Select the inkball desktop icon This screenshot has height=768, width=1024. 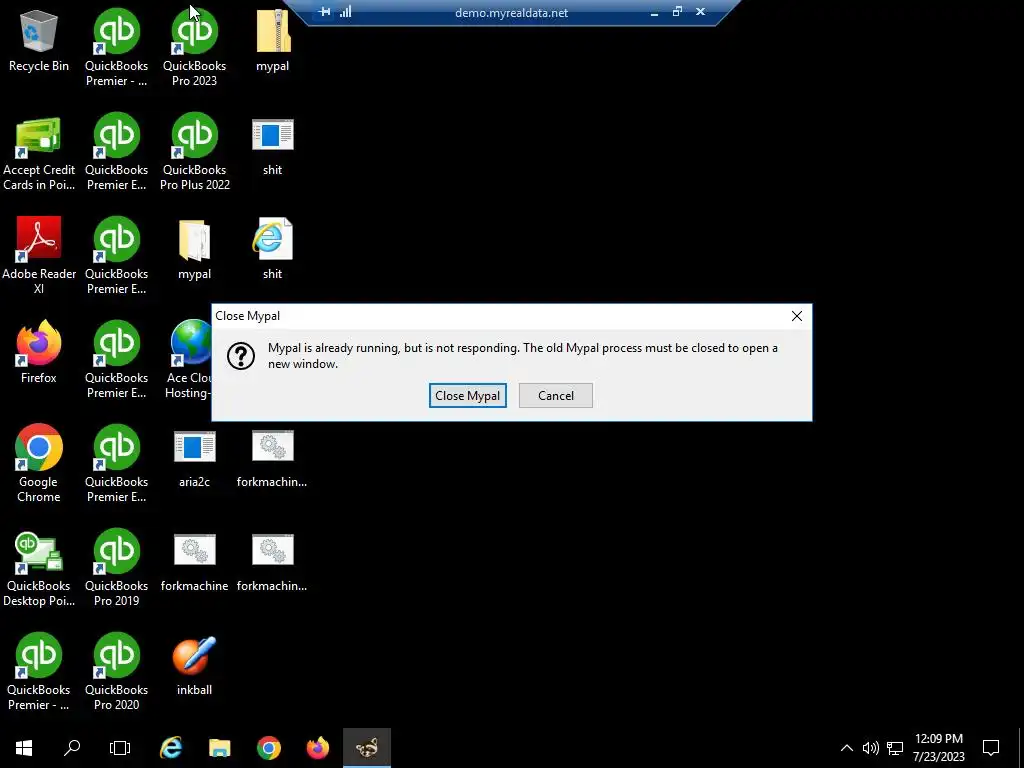click(195, 665)
